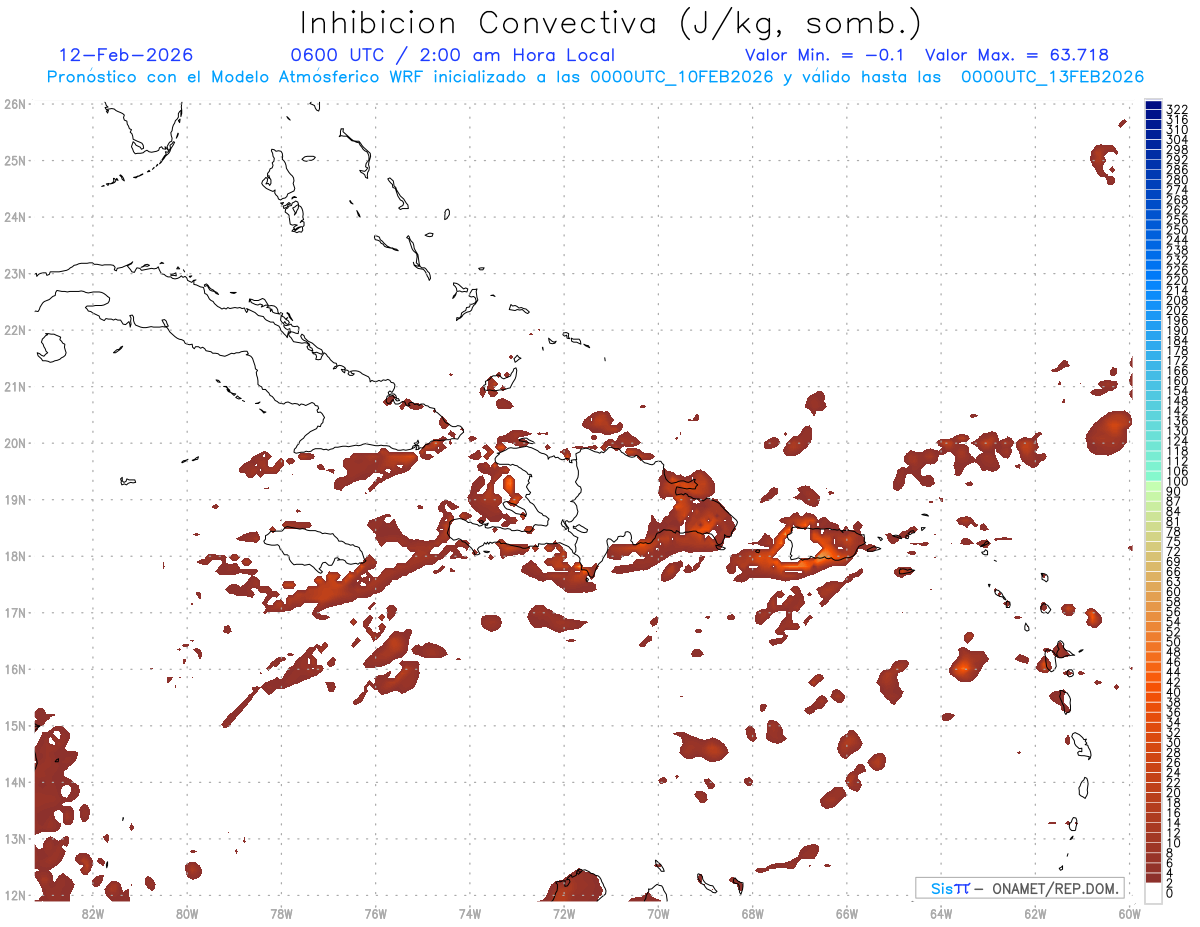
Task: Click the 12N latitude label
Action: (15, 895)
